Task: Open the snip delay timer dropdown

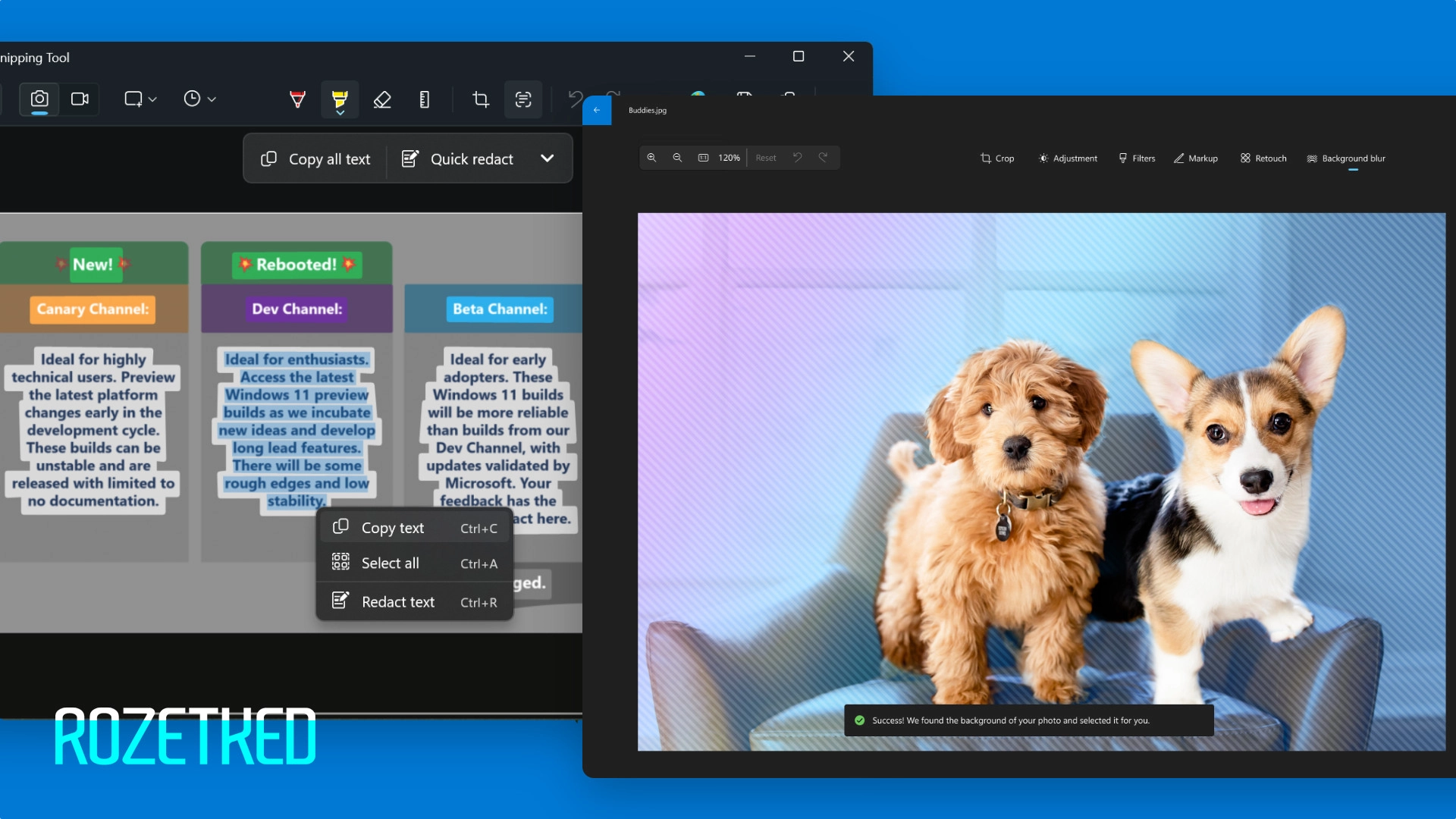Action: click(199, 99)
